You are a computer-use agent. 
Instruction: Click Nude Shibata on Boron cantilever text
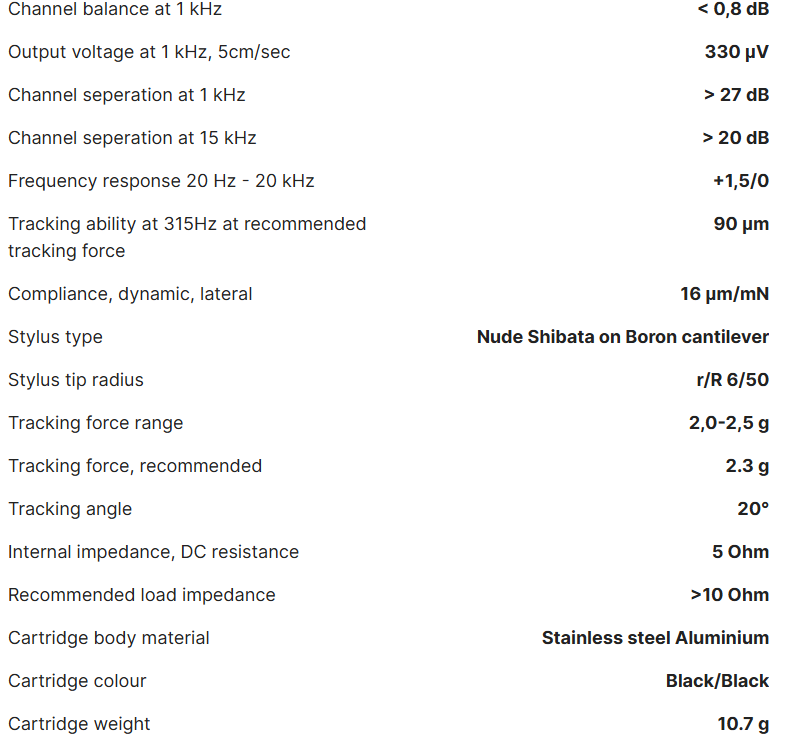click(x=623, y=336)
